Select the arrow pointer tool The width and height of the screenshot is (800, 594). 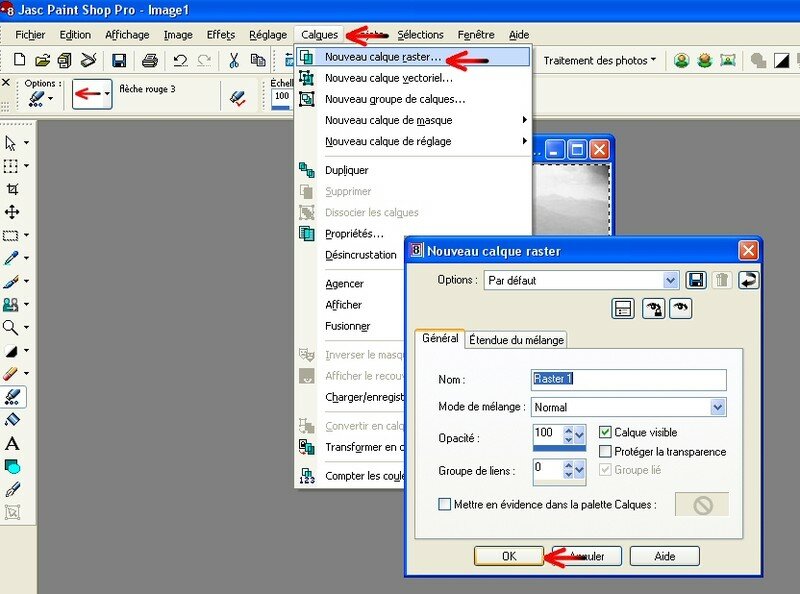[11, 143]
